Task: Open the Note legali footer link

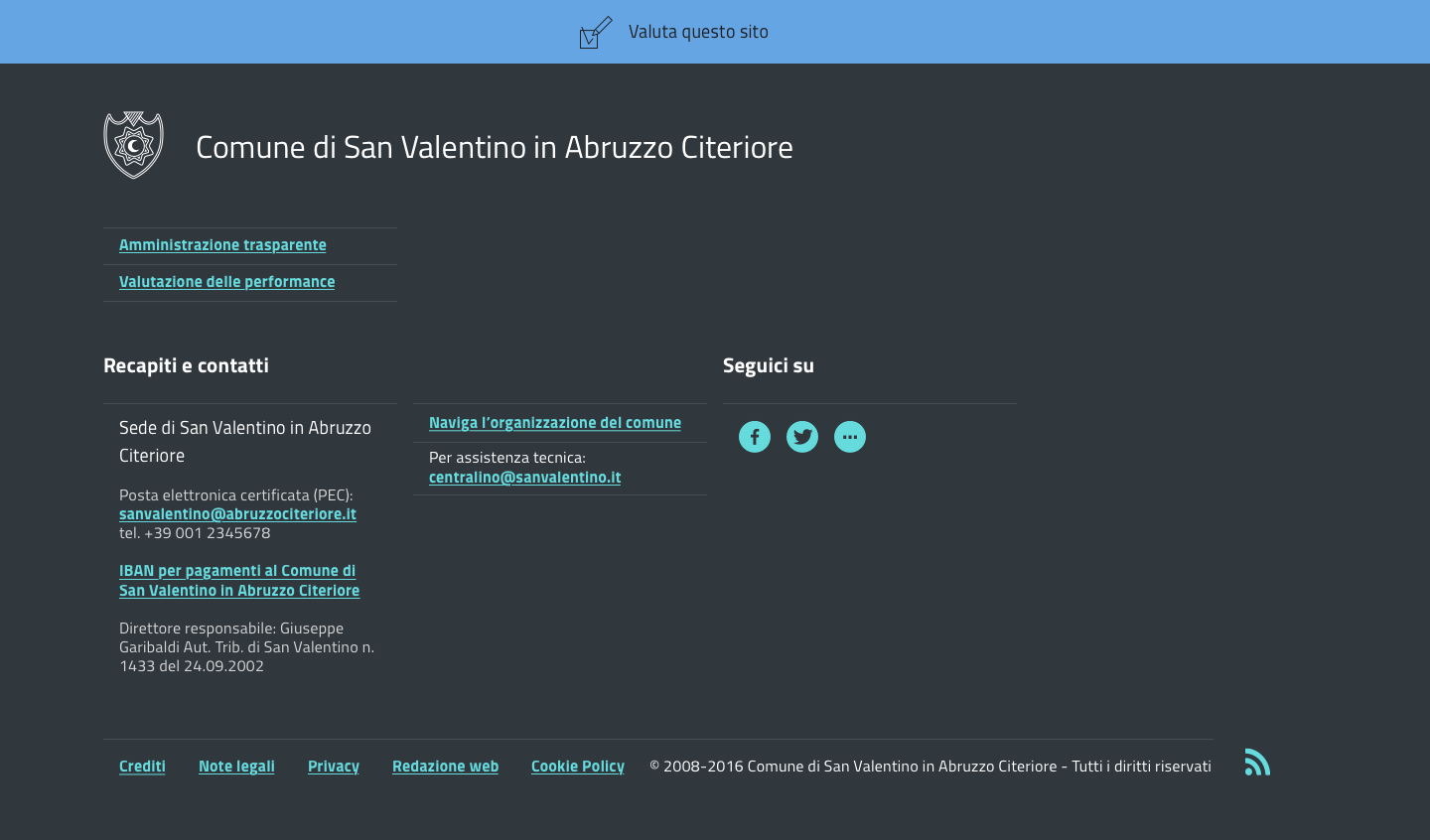Action: coord(236,767)
